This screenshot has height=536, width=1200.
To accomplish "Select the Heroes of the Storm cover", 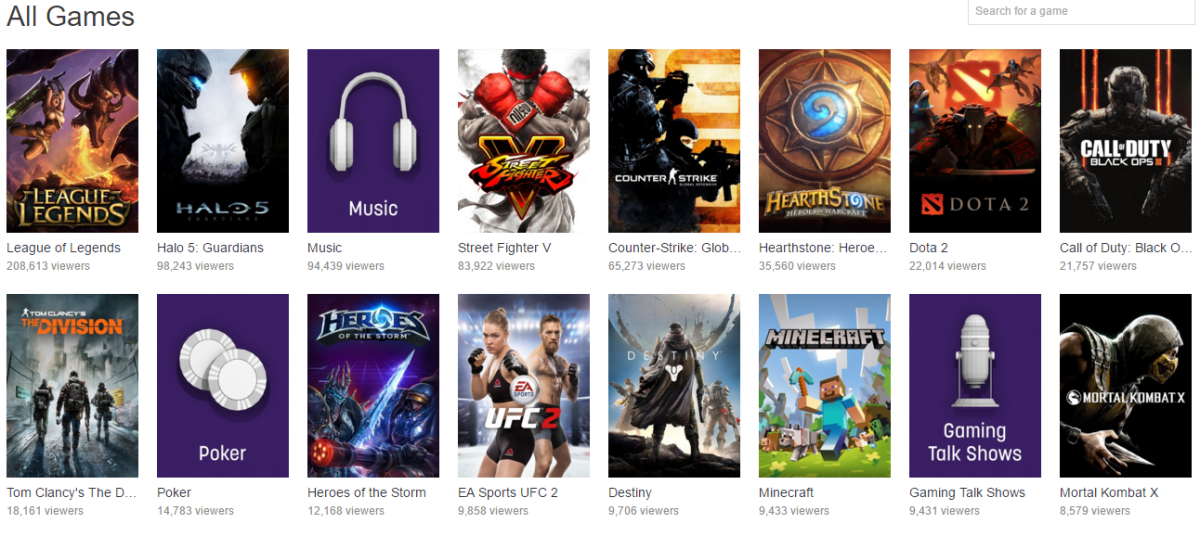I will tap(373, 386).
